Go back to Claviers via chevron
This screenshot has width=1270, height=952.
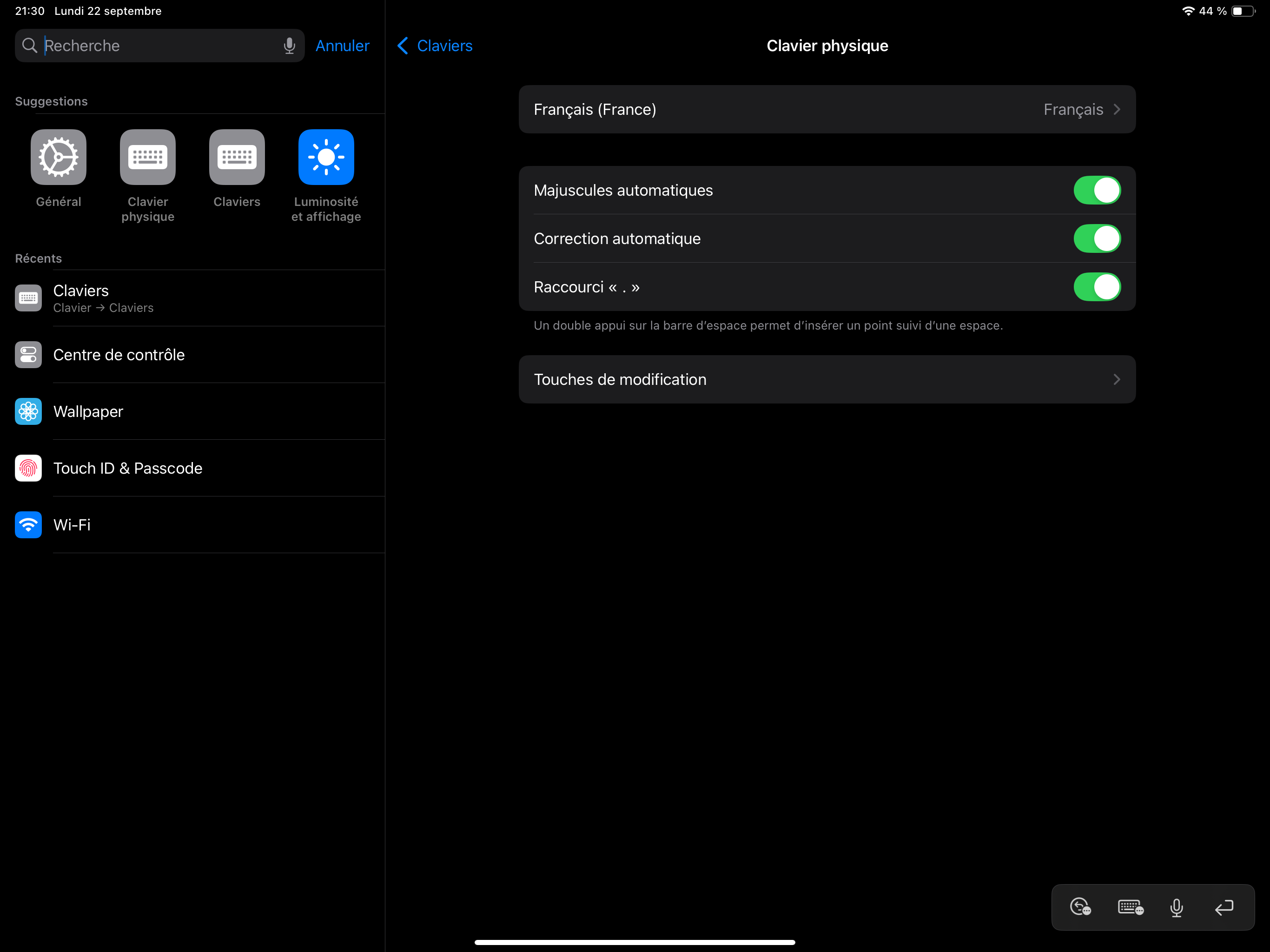click(435, 46)
